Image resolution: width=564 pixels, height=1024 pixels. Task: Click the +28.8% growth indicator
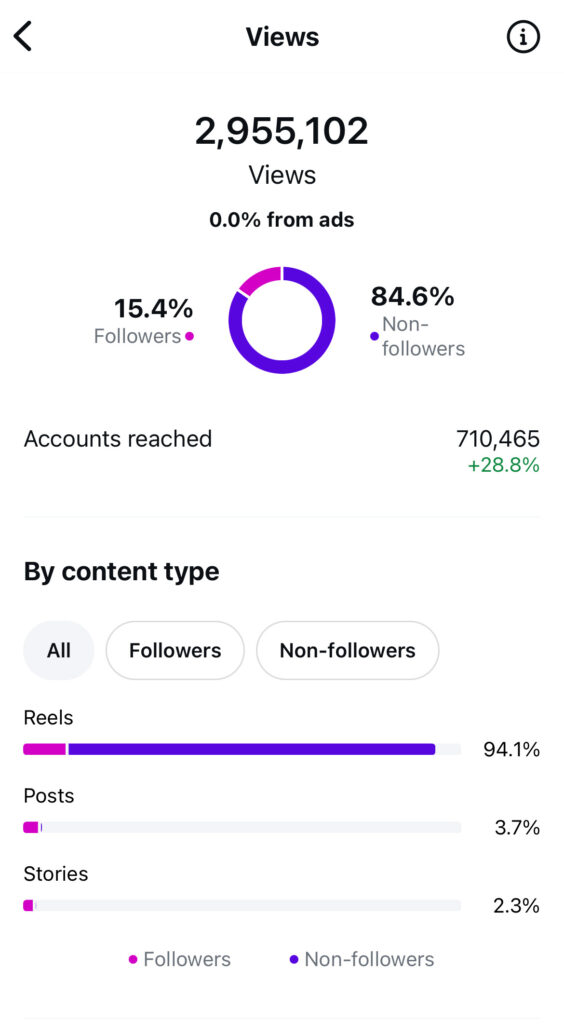pyautogui.click(x=503, y=465)
